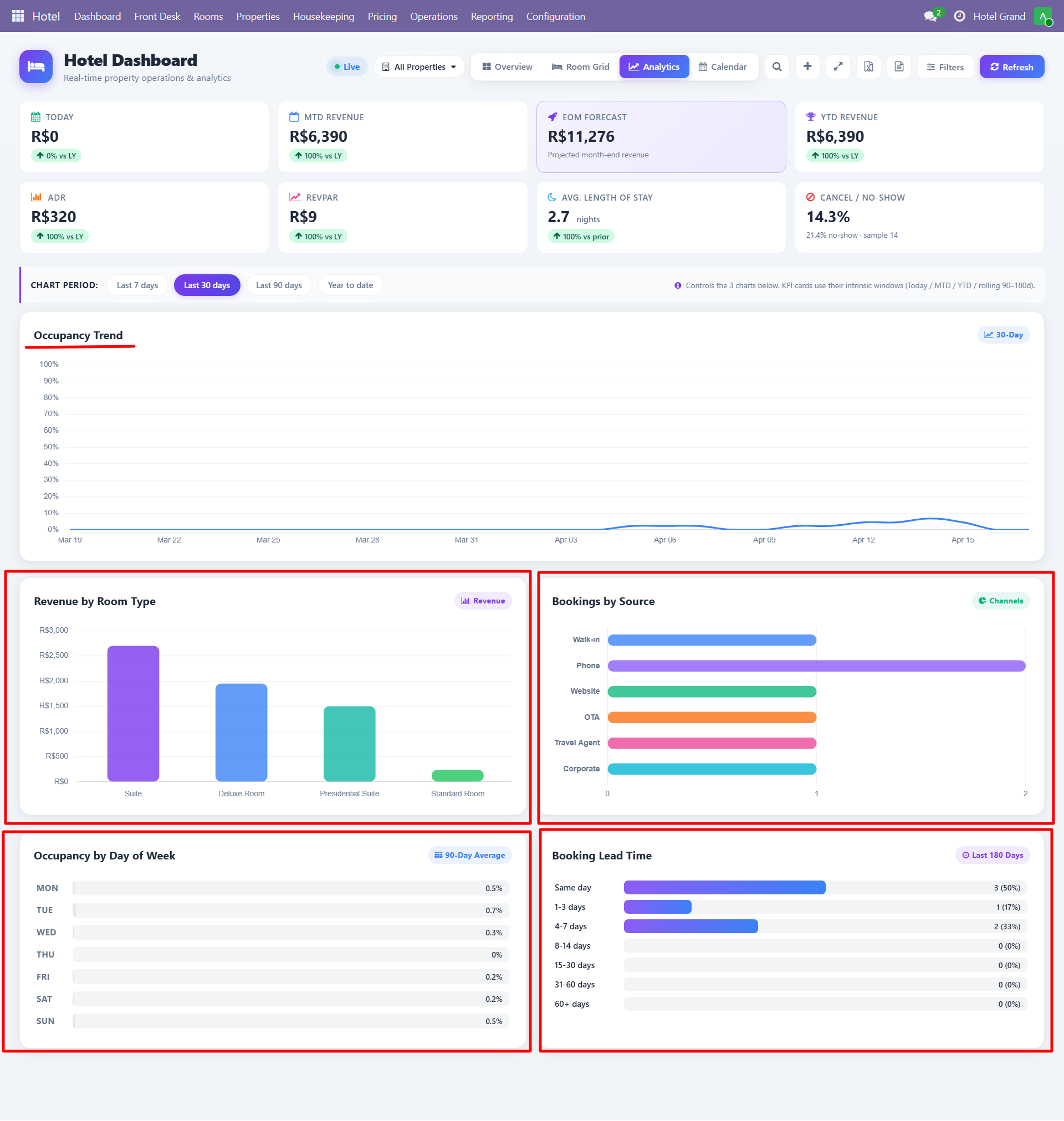This screenshot has width=1064, height=1121.
Task: Open the Filters panel
Action: pos(945,66)
